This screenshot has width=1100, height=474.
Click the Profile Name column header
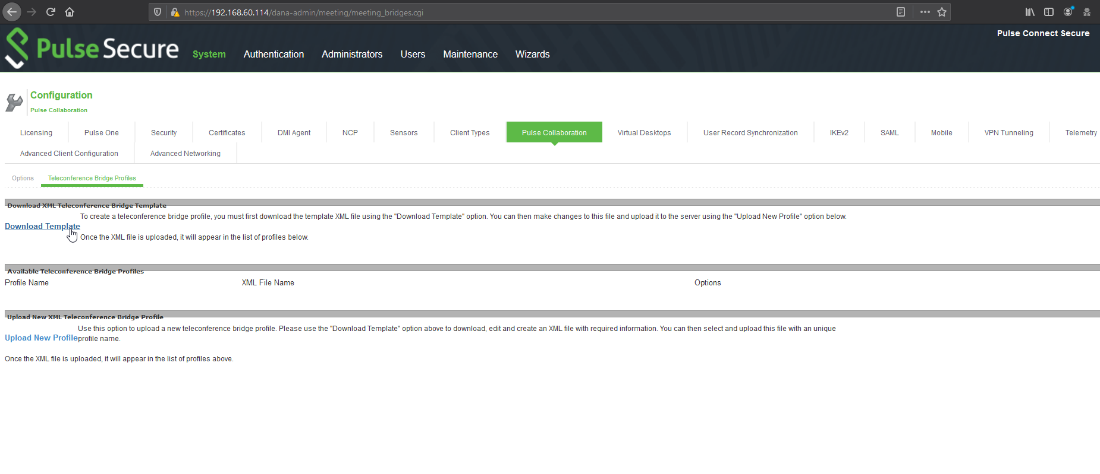point(27,283)
